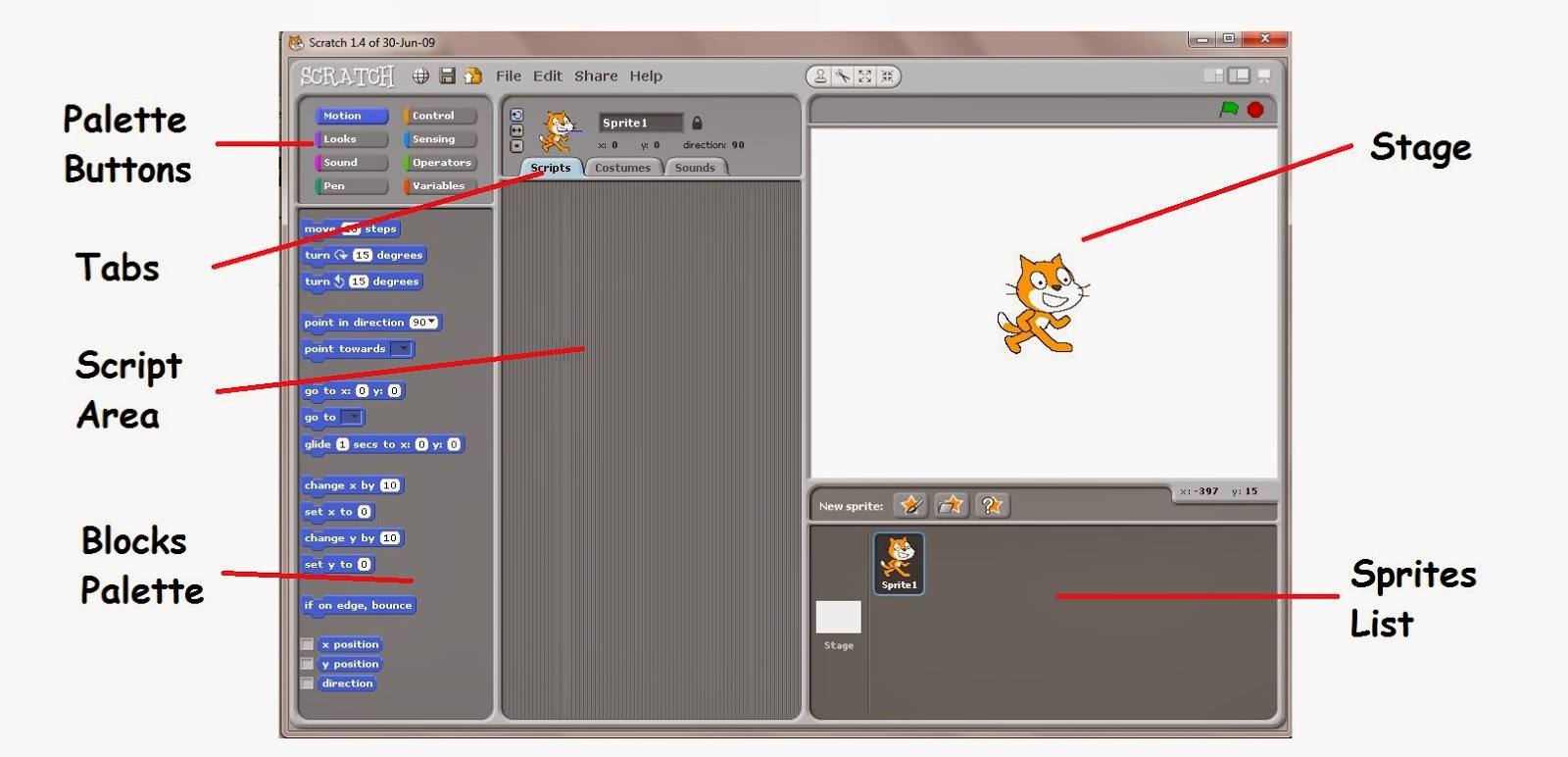Select the Sound palette button
This screenshot has height=757, width=1568.
351,163
